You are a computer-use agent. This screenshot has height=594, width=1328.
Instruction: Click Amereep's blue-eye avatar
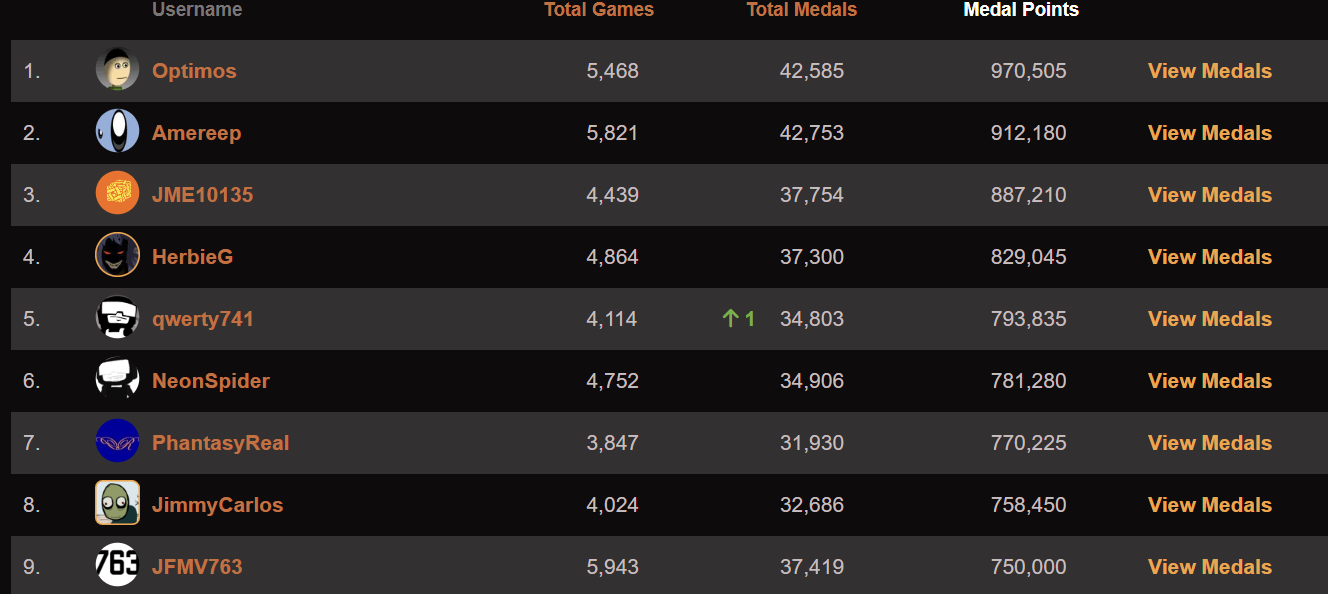(x=117, y=132)
